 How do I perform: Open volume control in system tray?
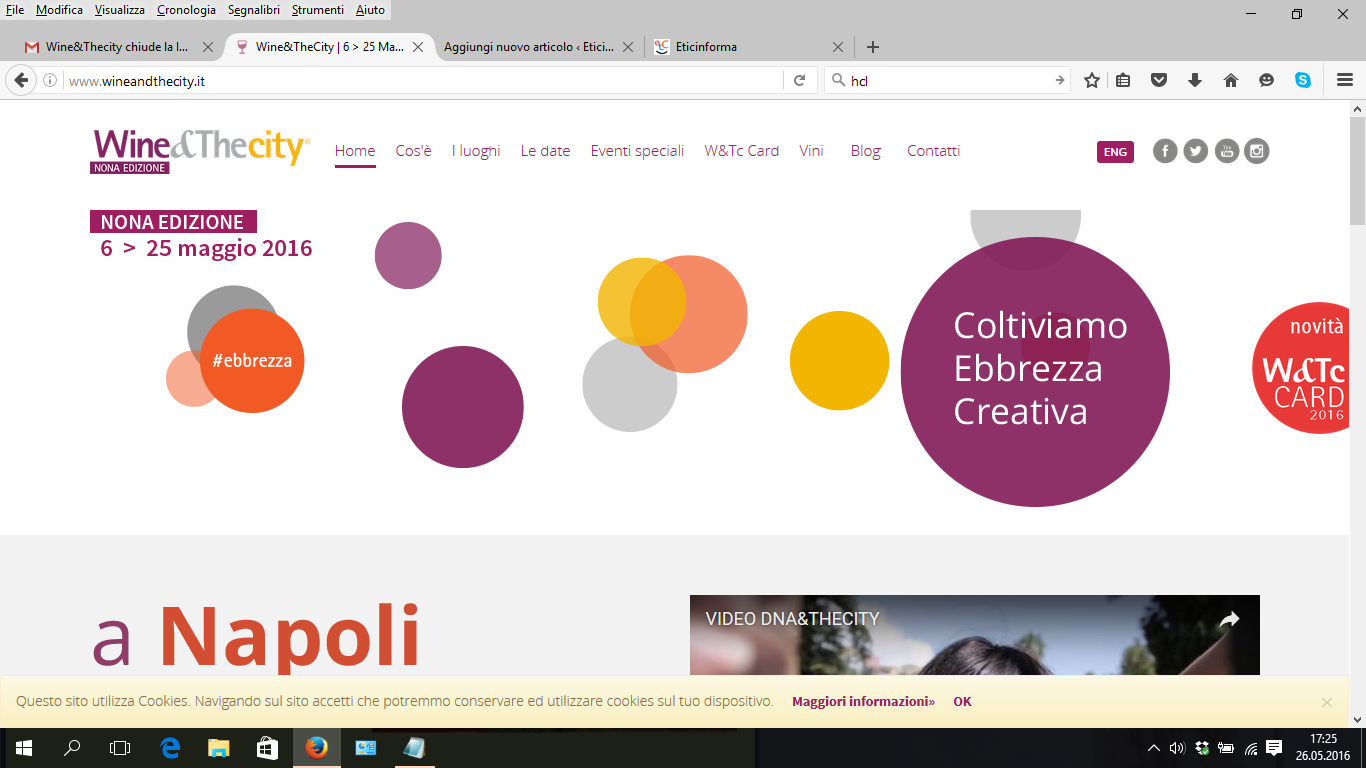[x=1177, y=748]
